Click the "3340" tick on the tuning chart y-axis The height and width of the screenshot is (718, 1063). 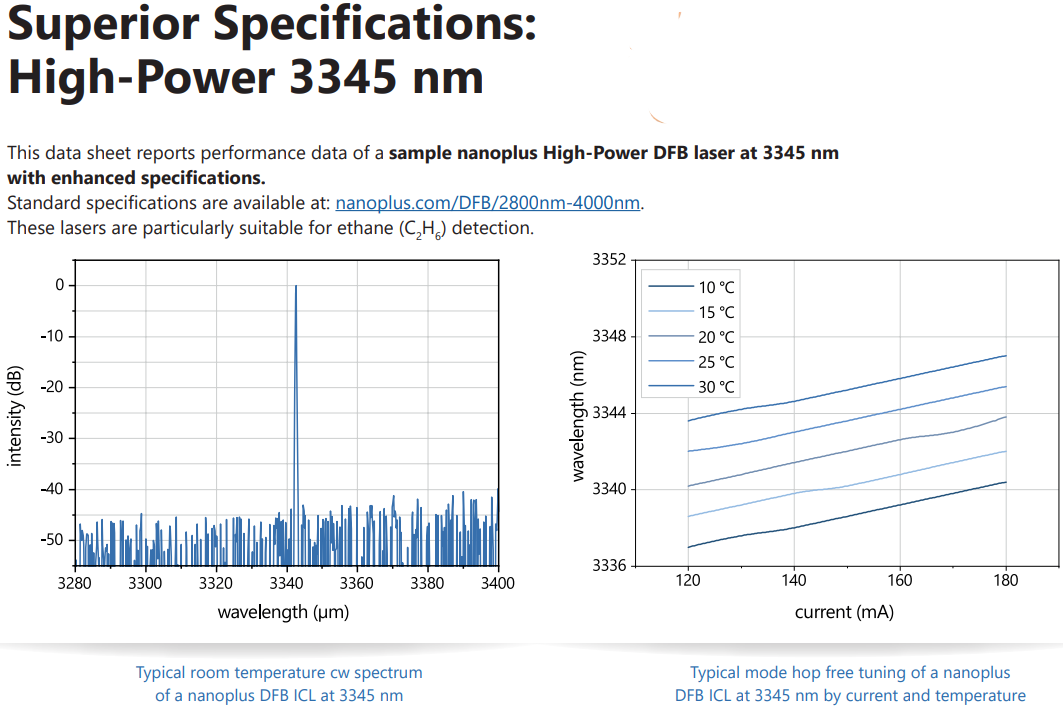click(x=609, y=489)
